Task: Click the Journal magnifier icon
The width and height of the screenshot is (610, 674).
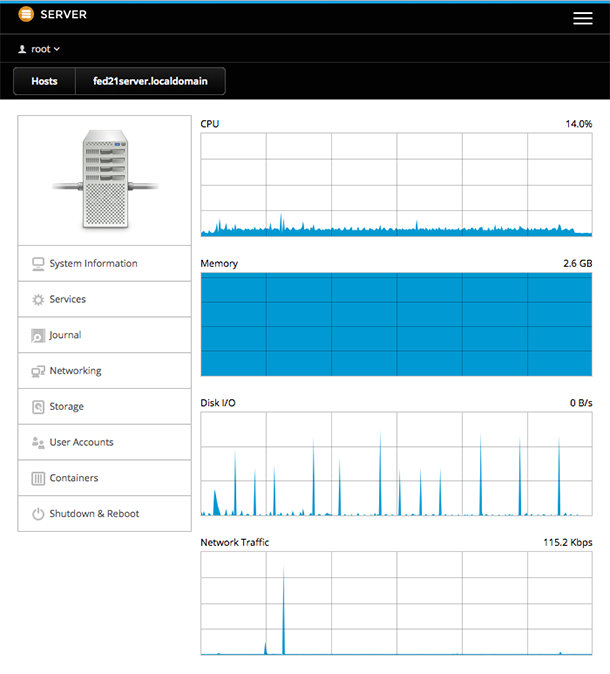Action: coord(38,336)
